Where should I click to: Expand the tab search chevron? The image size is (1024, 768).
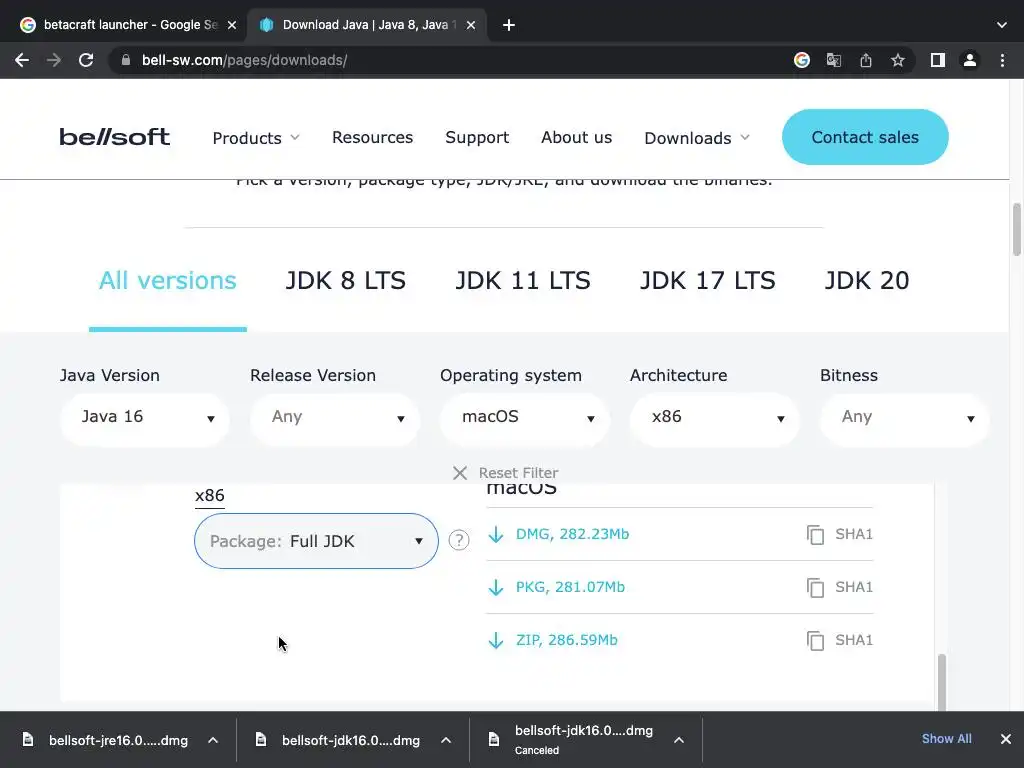tap(1002, 25)
